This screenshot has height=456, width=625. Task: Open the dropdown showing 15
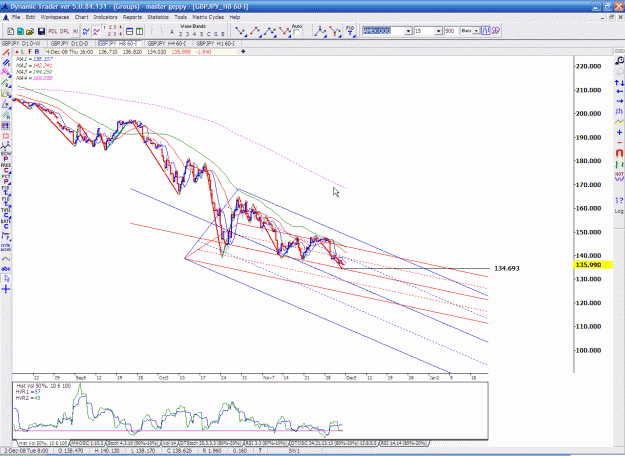click(x=438, y=31)
